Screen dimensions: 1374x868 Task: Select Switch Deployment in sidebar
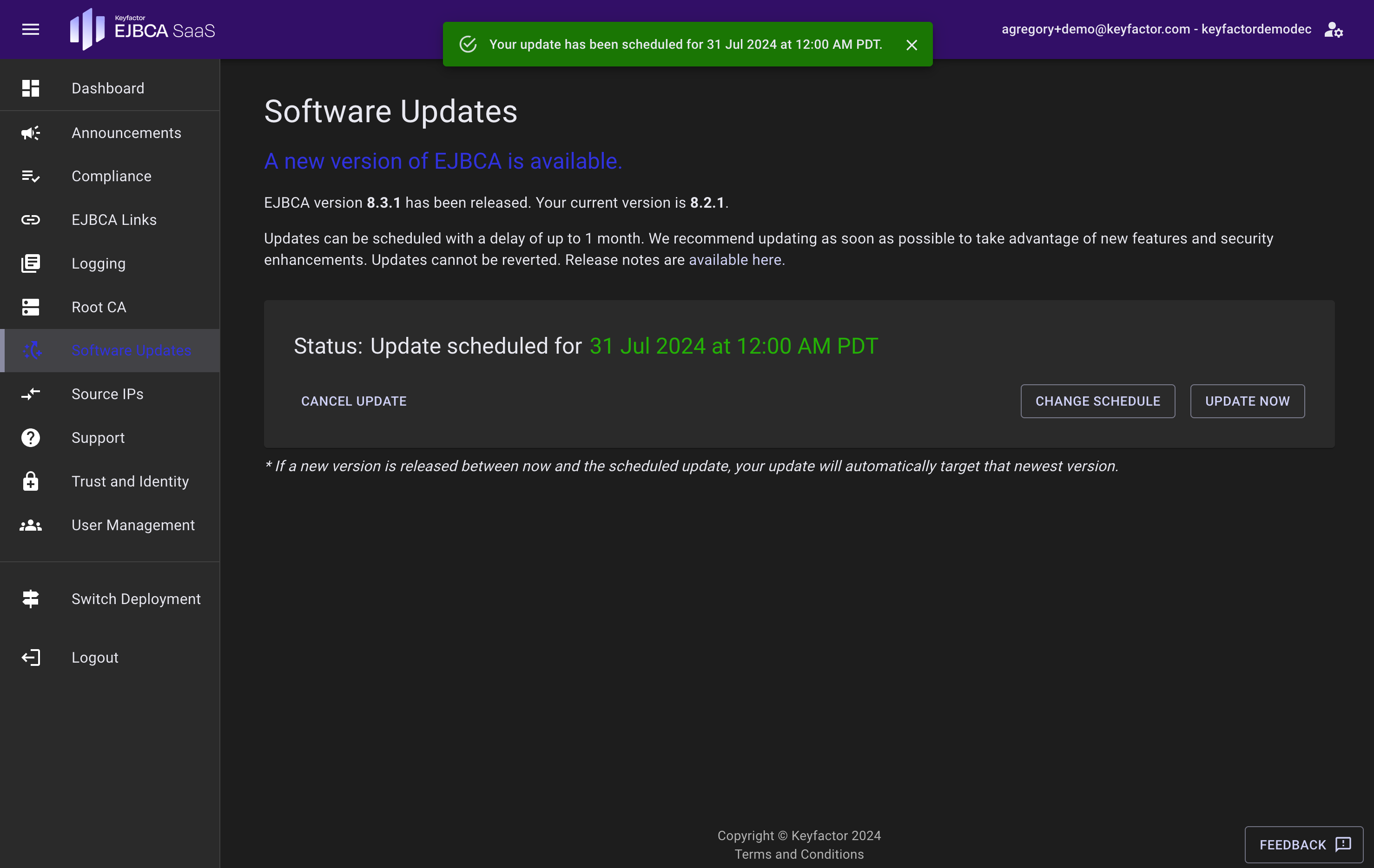(x=136, y=599)
